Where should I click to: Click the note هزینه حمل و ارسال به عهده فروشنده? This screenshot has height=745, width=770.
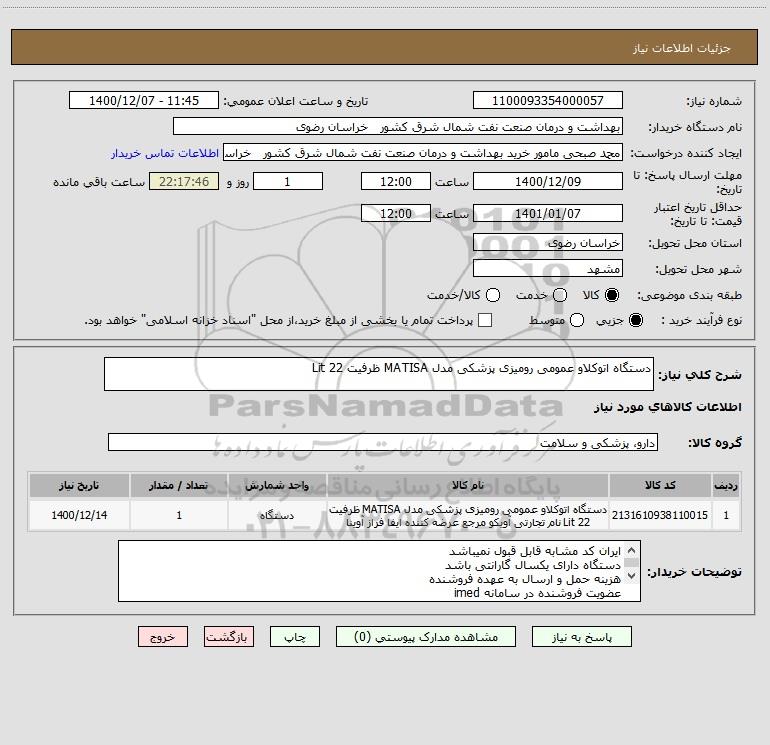point(525,579)
